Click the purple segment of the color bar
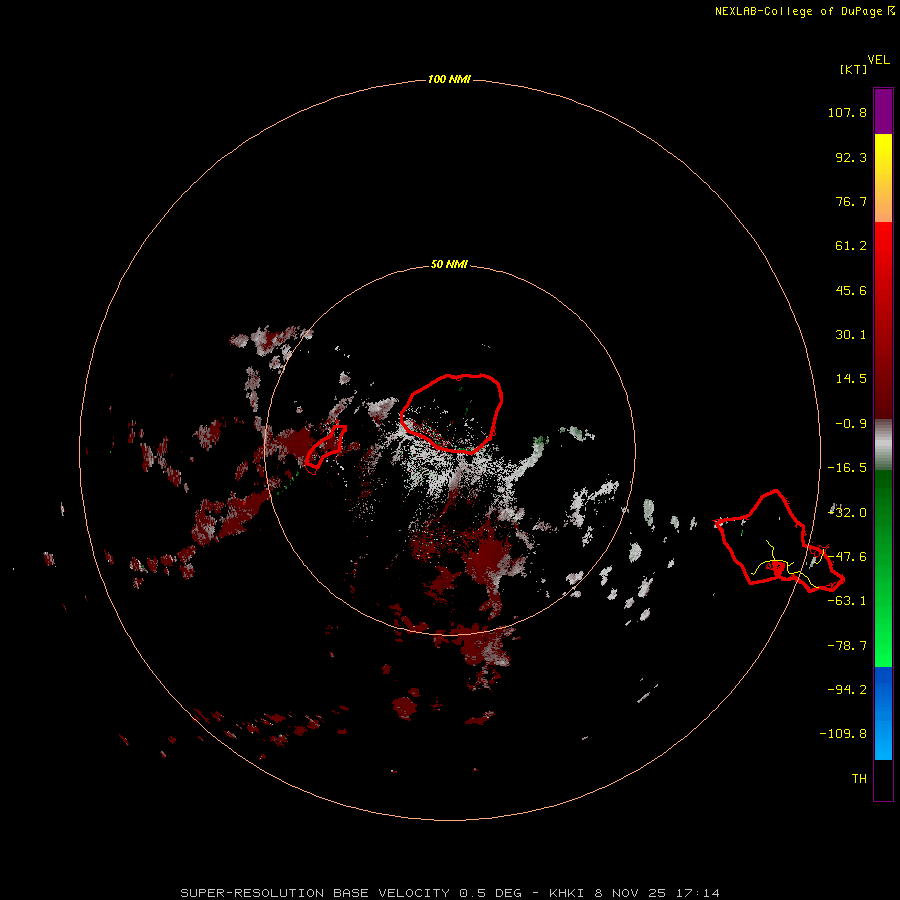Image resolution: width=900 pixels, height=900 pixels. (x=883, y=111)
